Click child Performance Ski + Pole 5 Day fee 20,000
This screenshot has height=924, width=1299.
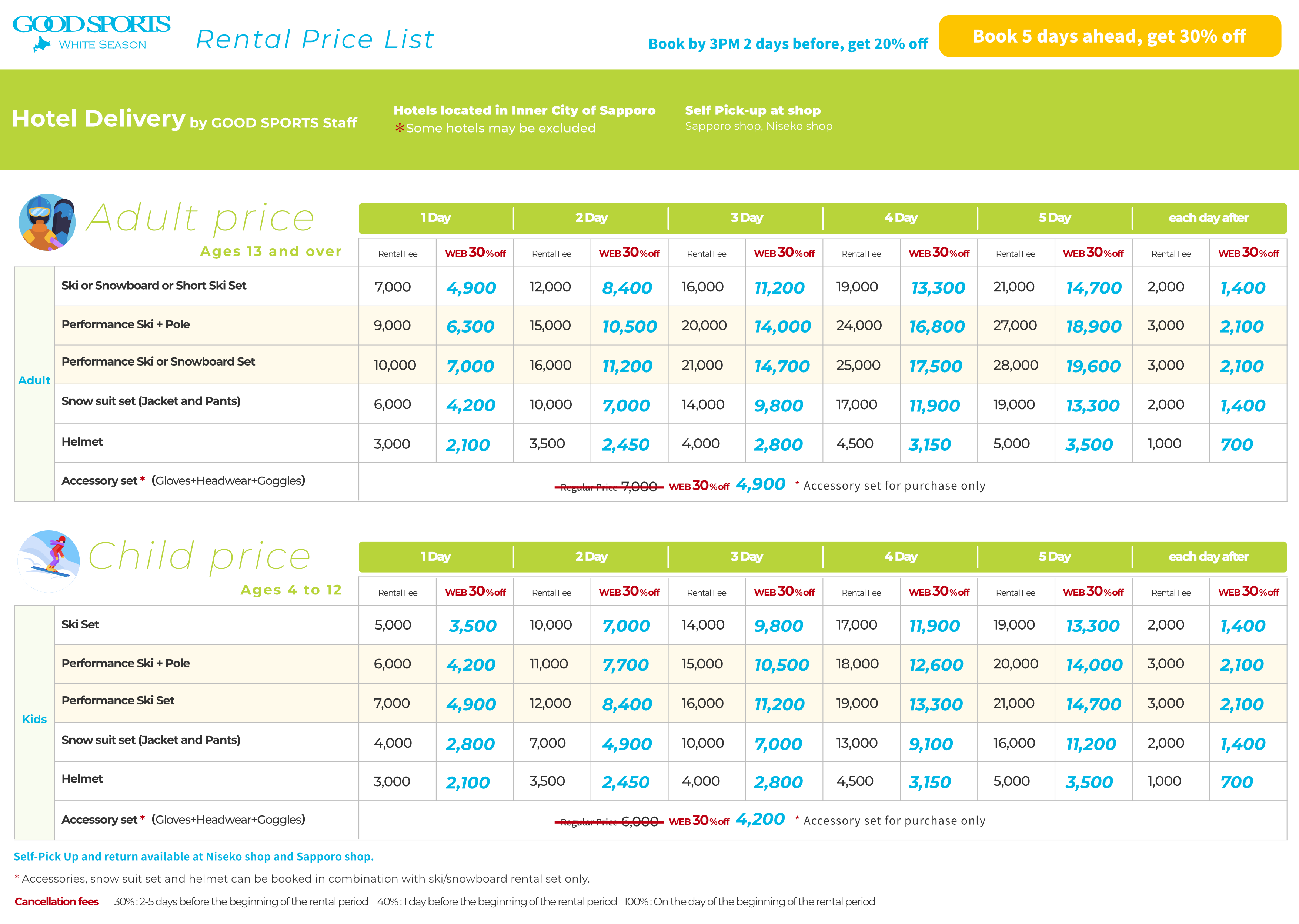point(1016,664)
